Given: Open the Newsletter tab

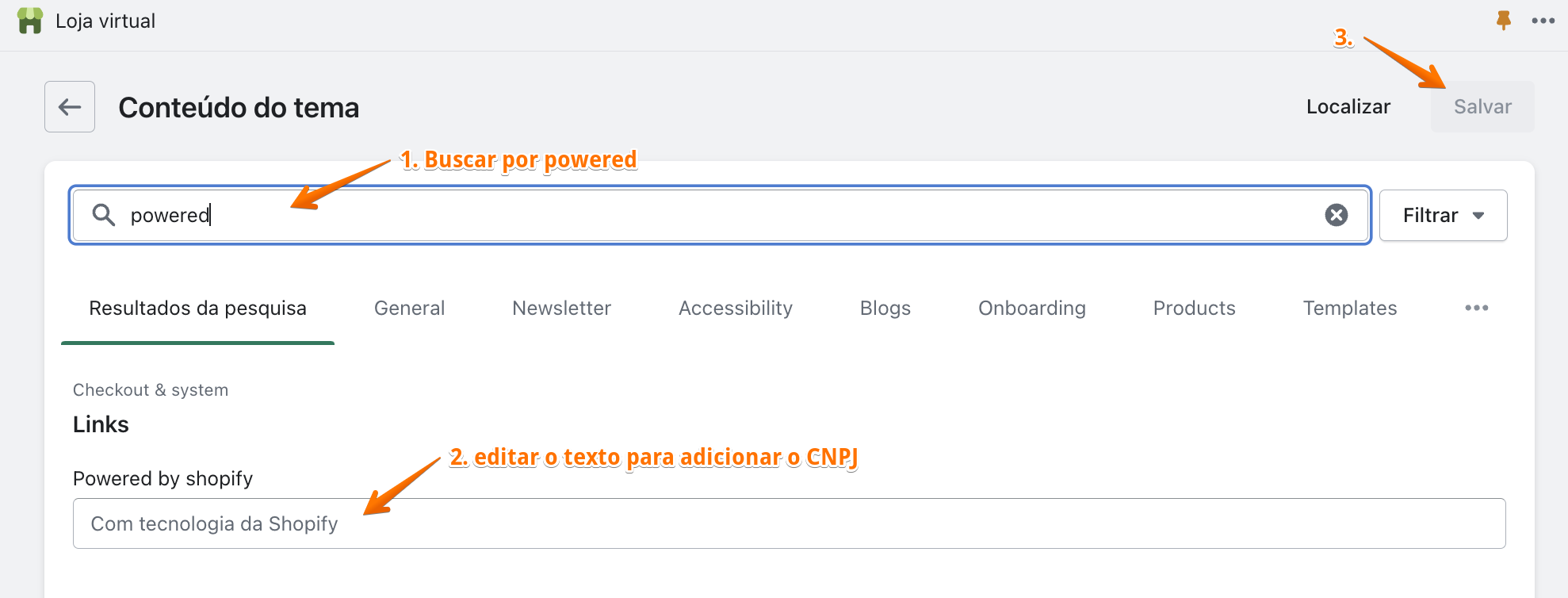Looking at the screenshot, I should (561, 308).
